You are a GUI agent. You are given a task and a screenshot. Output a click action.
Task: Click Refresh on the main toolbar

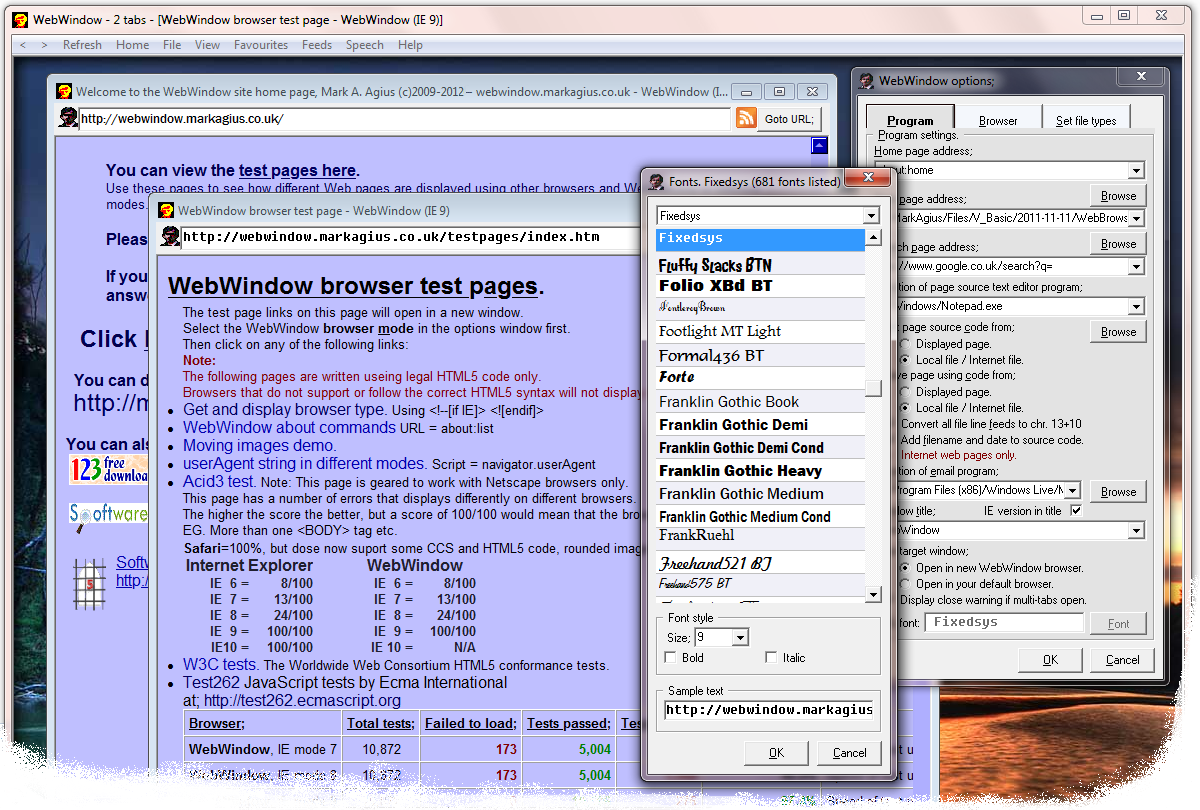click(82, 45)
